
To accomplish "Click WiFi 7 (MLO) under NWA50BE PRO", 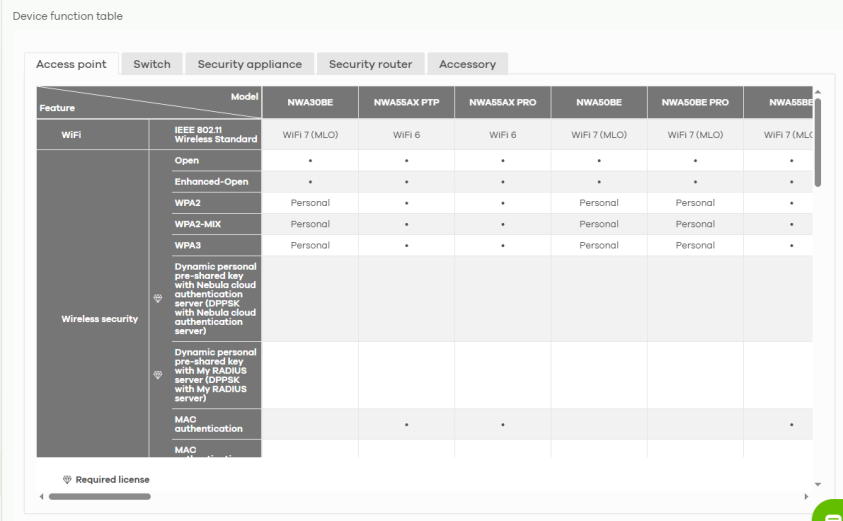I will tap(695, 135).
